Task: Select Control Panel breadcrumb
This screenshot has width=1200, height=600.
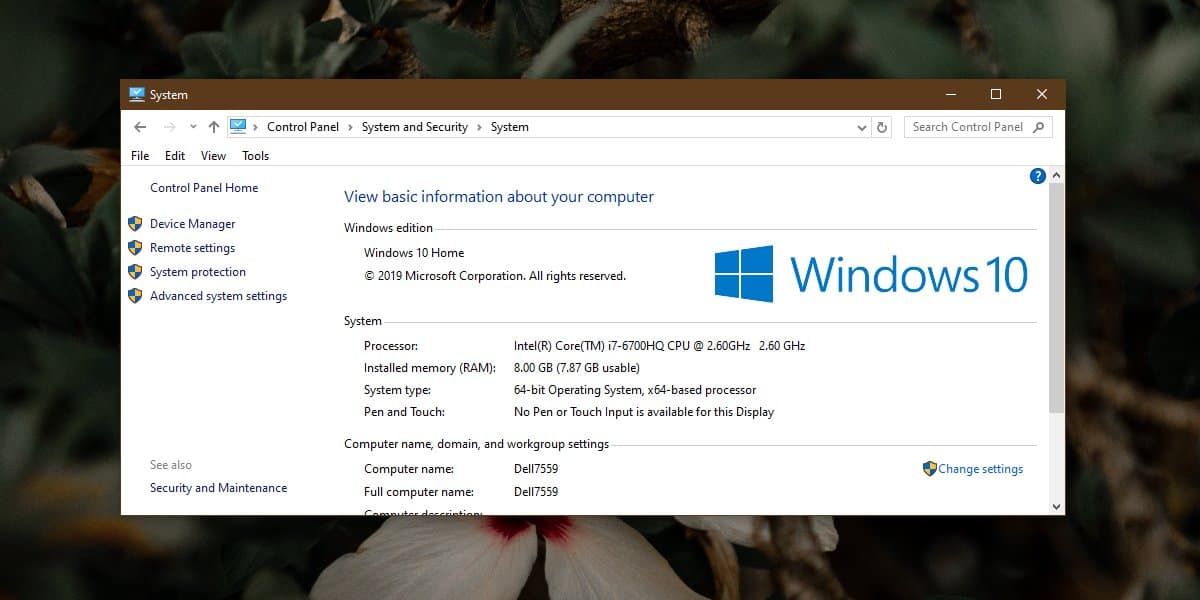Action: 303,127
